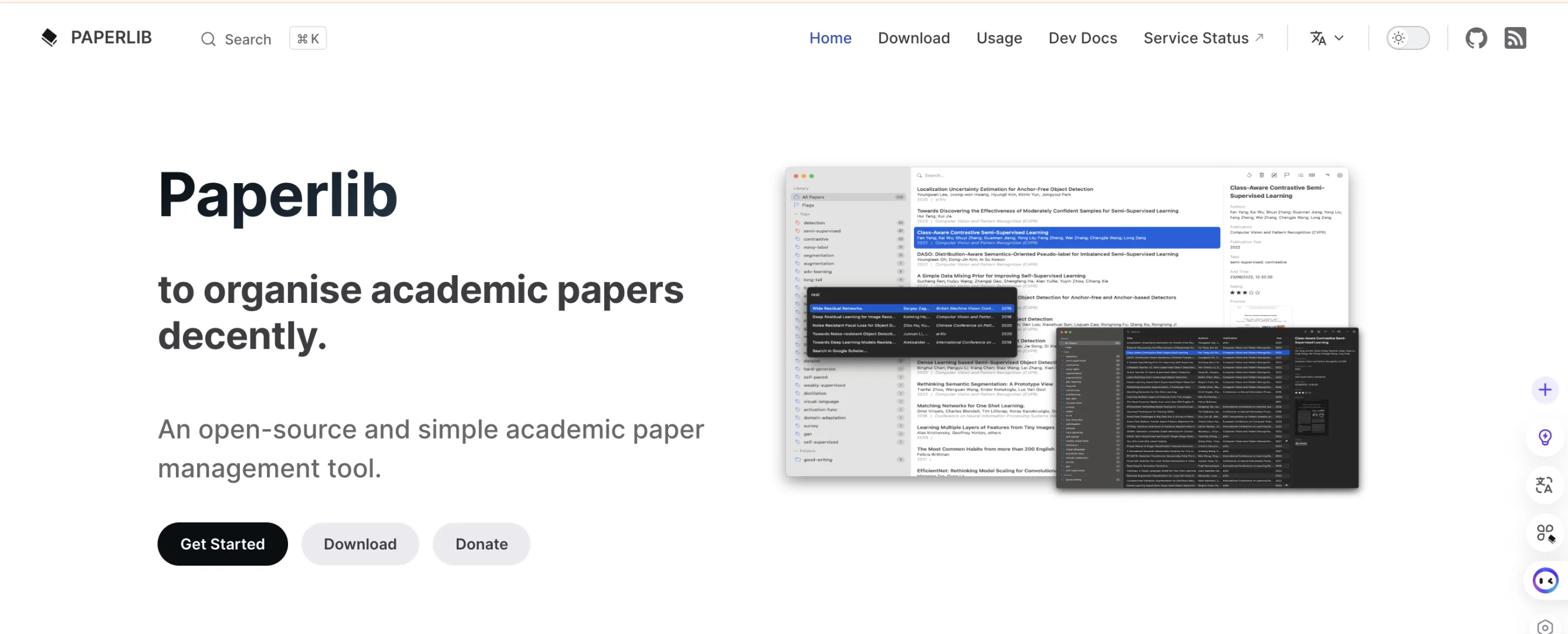Open the Service Status external link
The width and height of the screenshot is (1568, 634).
pos(1203,38)
